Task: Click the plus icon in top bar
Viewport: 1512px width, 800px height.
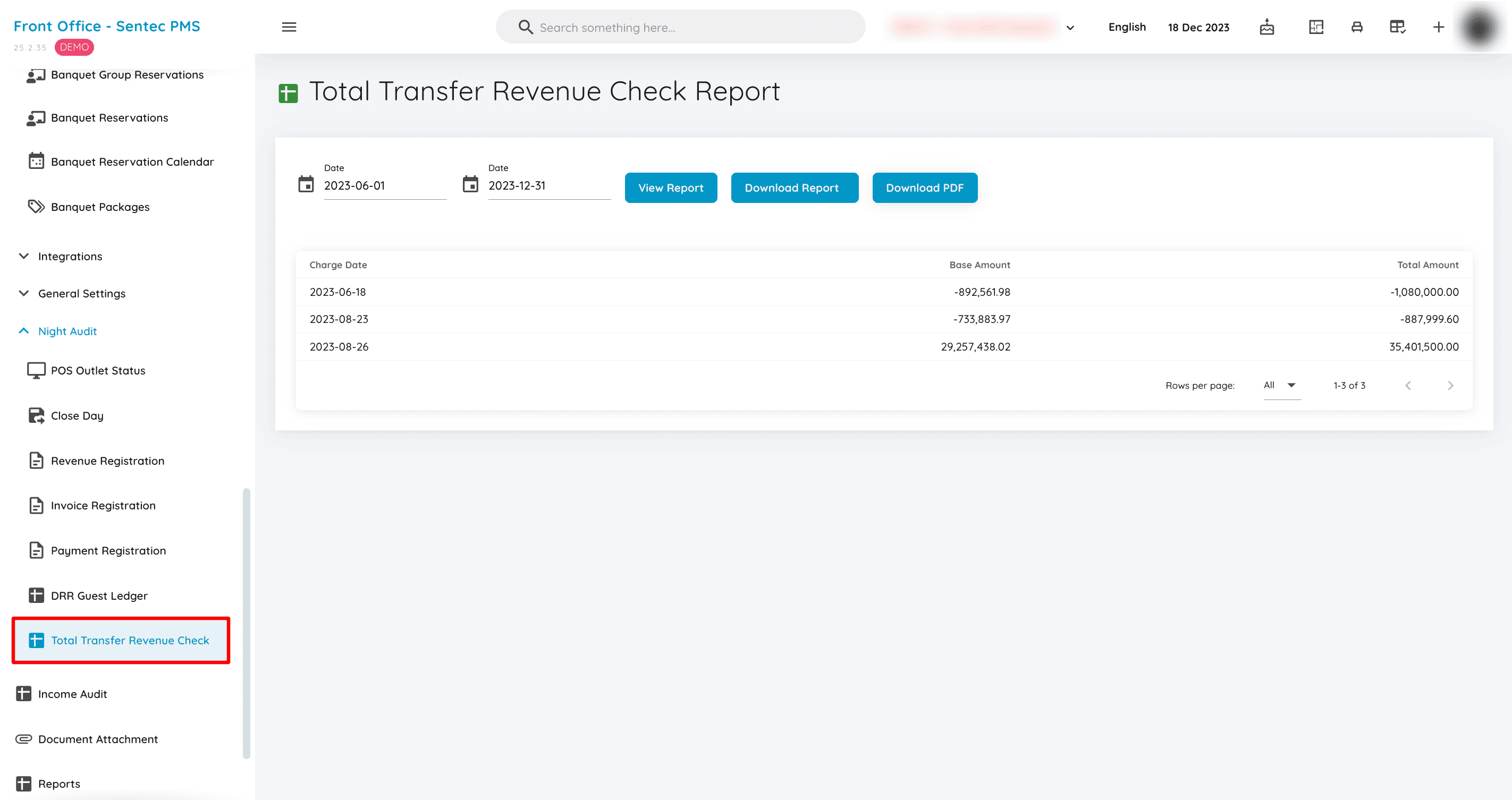Action: point(1438,27)
